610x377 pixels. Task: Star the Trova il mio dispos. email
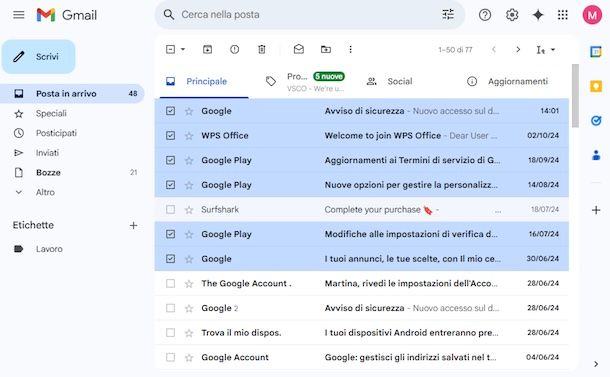189,333
